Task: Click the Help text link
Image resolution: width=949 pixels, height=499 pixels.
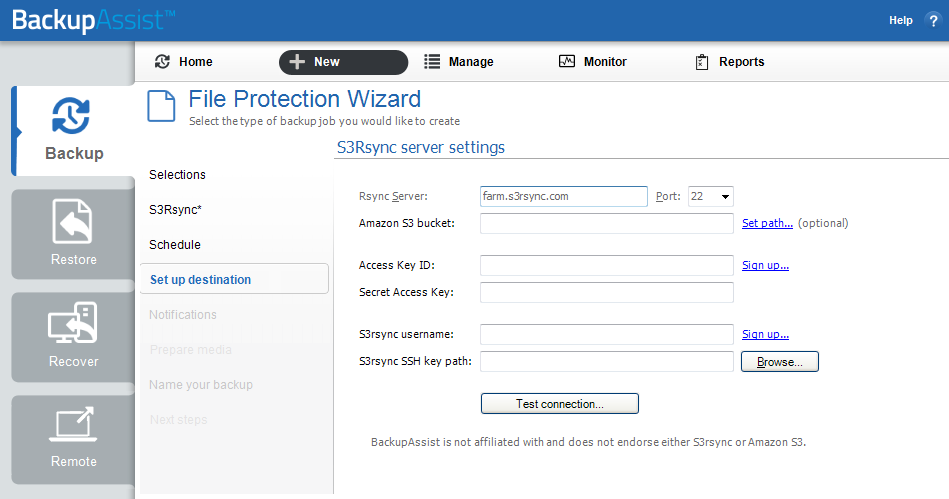Action: pos(901,20)
